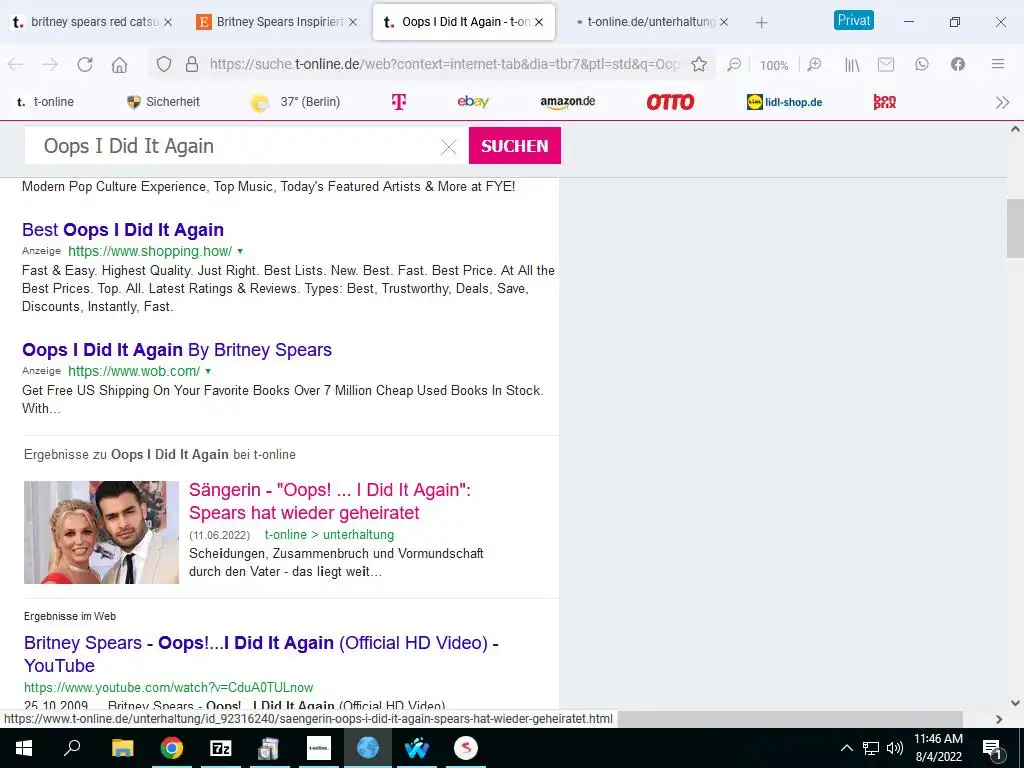Screen dimensions: 1024x768
Task: Click the horizontal scrollbar right arrow
Action: pos(999,719)
